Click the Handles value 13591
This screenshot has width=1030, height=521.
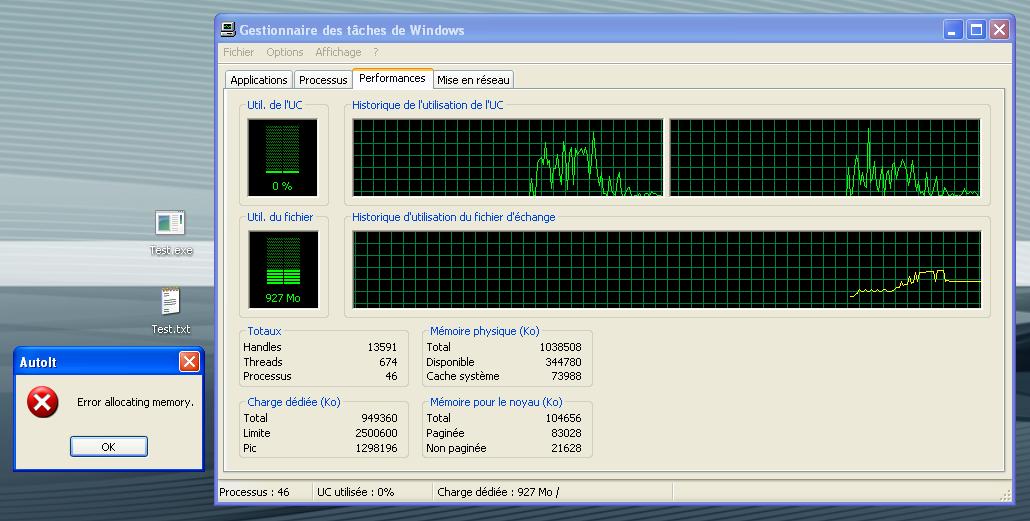382,347
